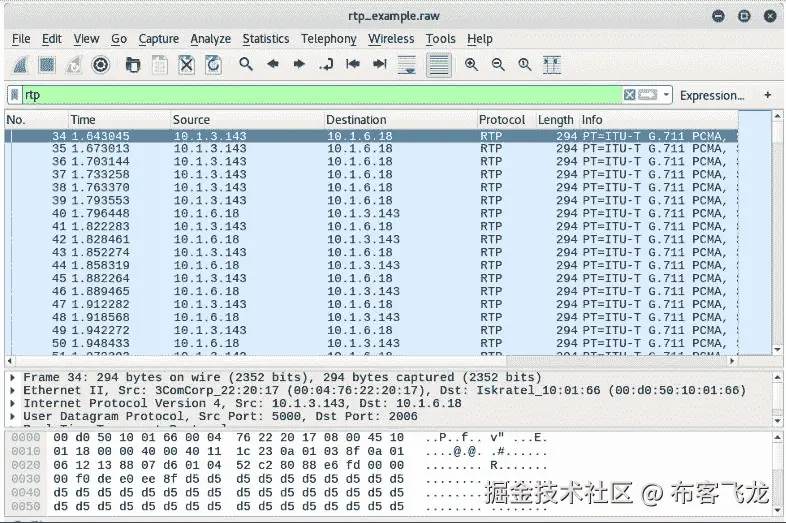This screenshot has height=523, width=786.
Task: Jump to the last packet
Action: [380, 64]
